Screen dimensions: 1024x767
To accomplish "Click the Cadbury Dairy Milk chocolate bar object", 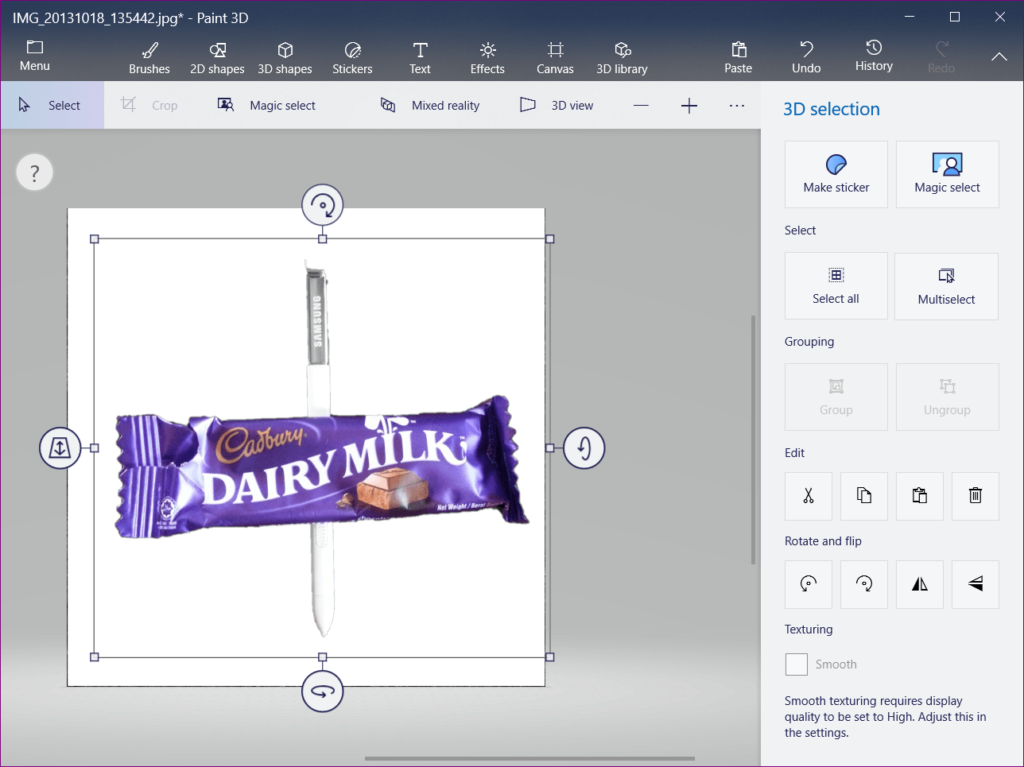I will click(322, 466).
